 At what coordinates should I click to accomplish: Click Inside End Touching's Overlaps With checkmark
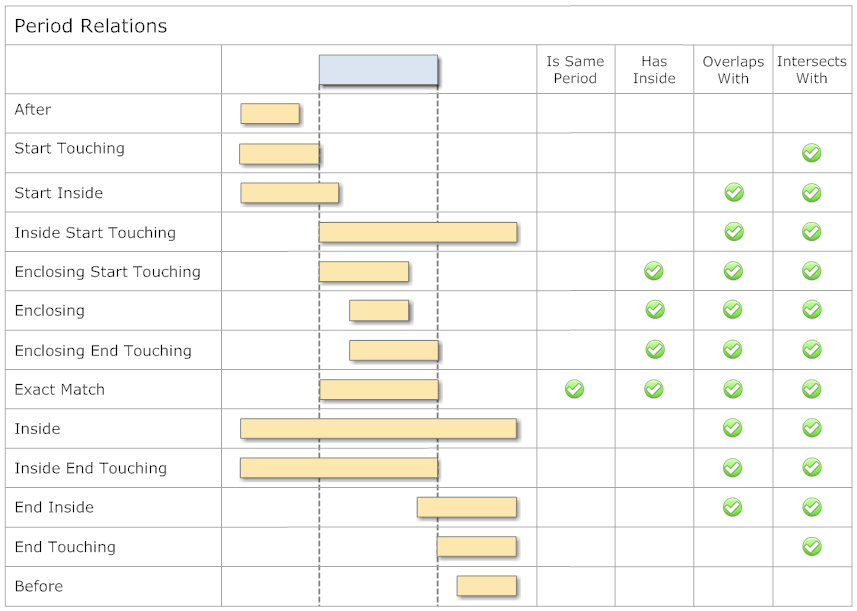[733, 468]
